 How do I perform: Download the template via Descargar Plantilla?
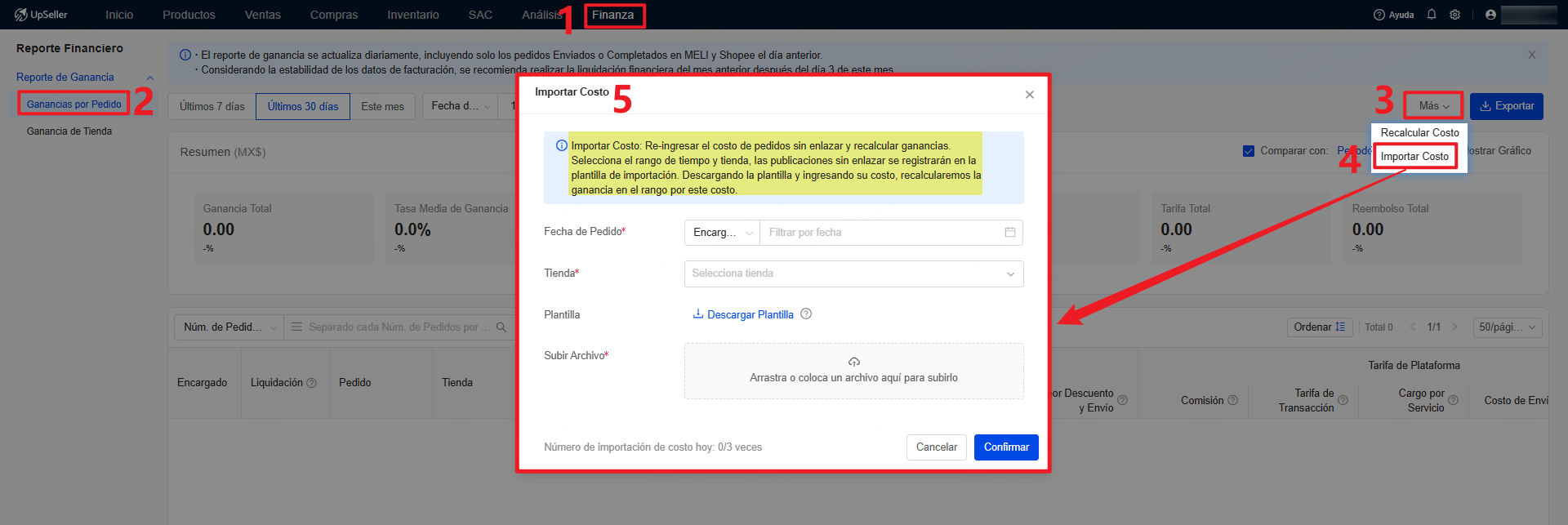743,314
